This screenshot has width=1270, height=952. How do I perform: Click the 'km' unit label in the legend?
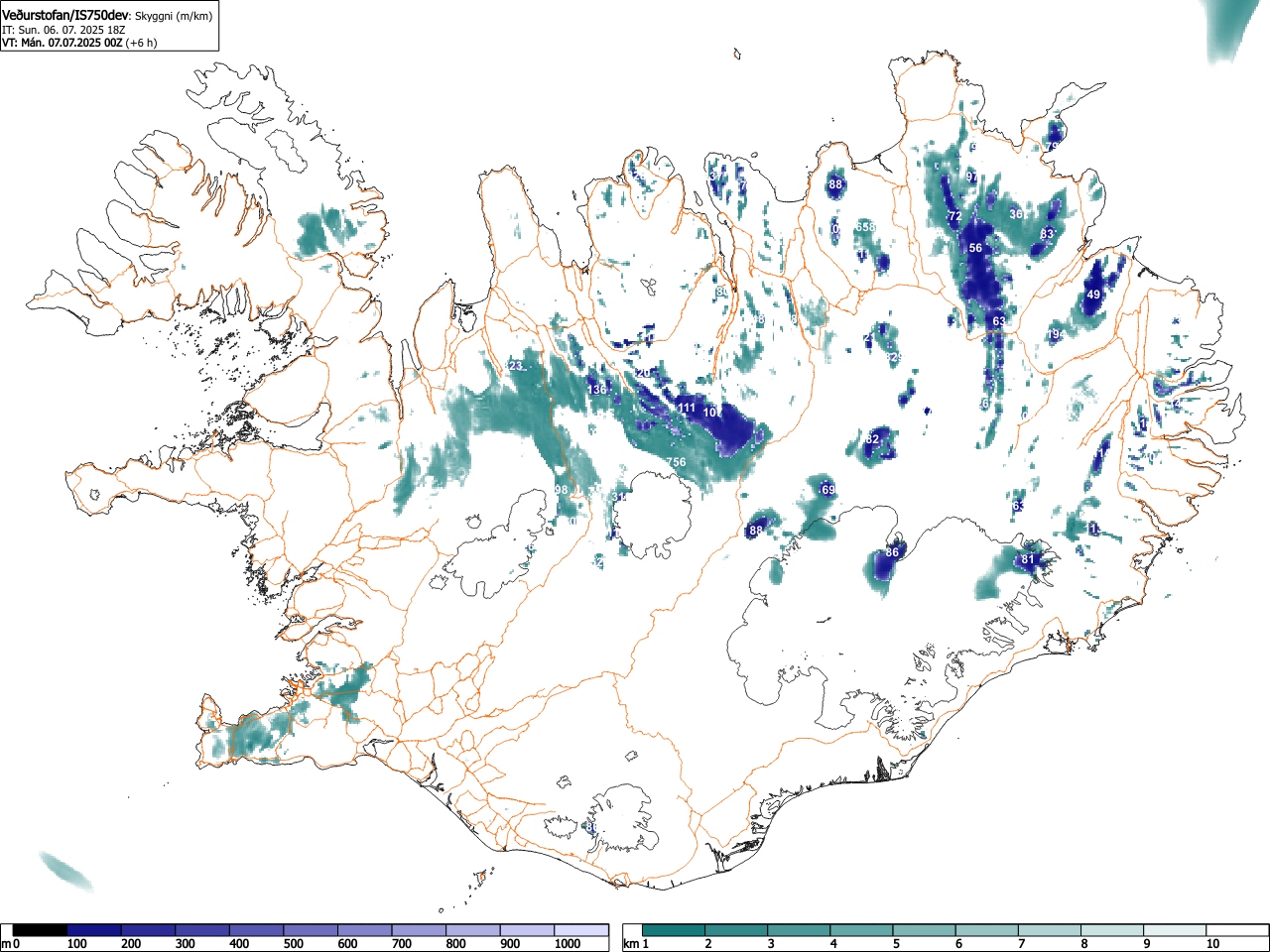pyautogui.click(x=631, y=944)
